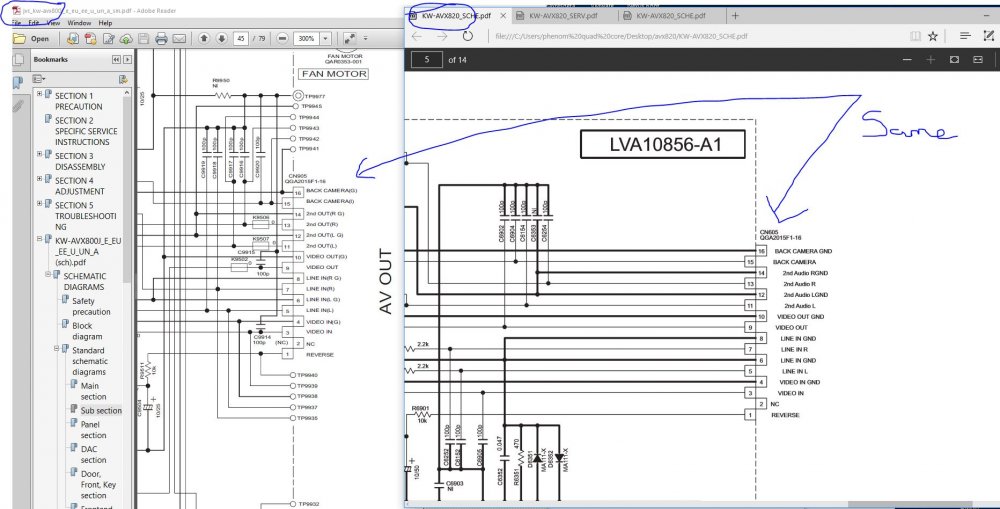Click the new bookmark icon in Bookmarks panel
Screen dimensions: 1000x509
(x=123, y=79)
